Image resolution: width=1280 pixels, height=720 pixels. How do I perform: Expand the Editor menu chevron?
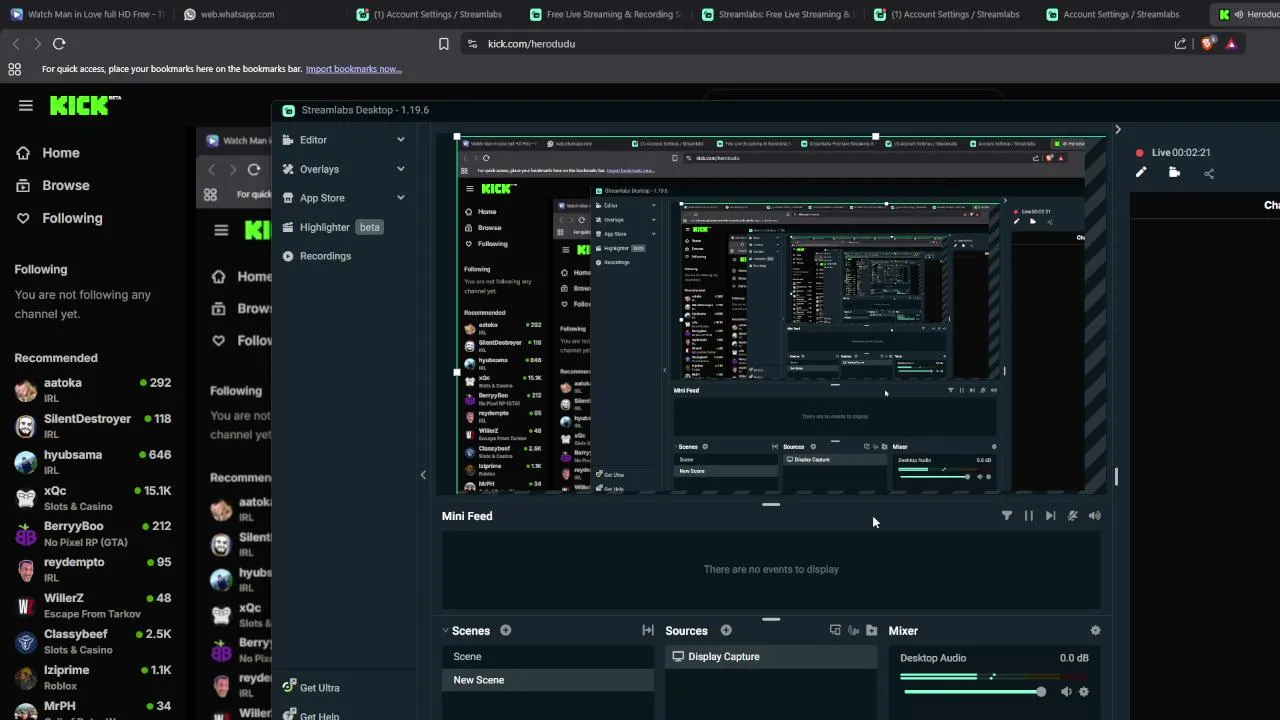(x=401, y=140)
